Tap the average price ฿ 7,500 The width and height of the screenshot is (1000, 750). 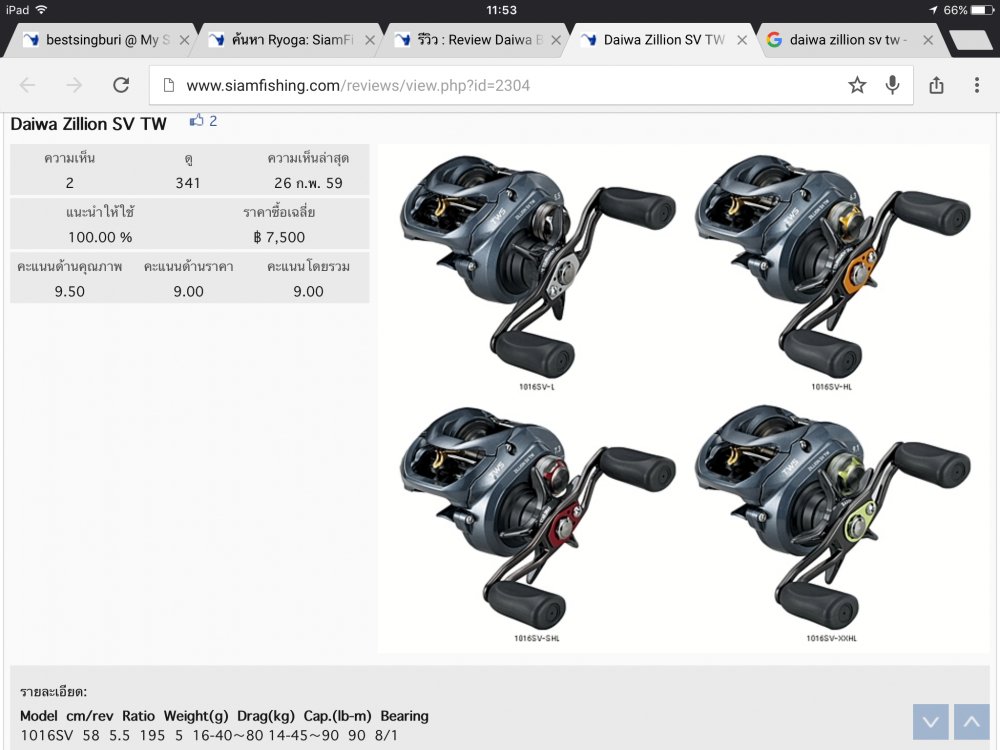coord(279,237)
